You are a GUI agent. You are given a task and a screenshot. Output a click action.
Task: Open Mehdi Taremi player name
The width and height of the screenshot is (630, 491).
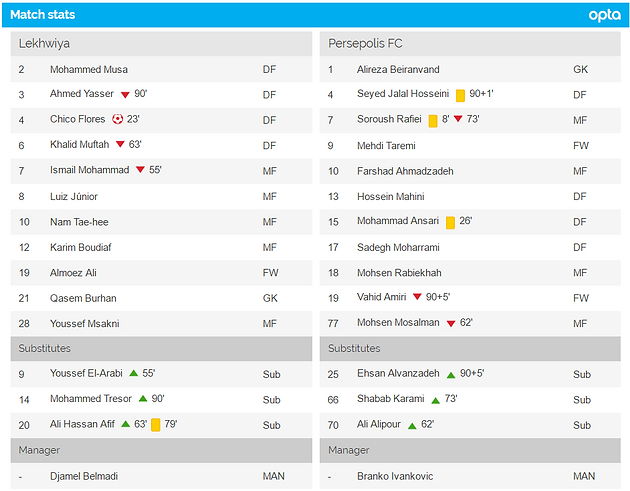tap(386, 145)
